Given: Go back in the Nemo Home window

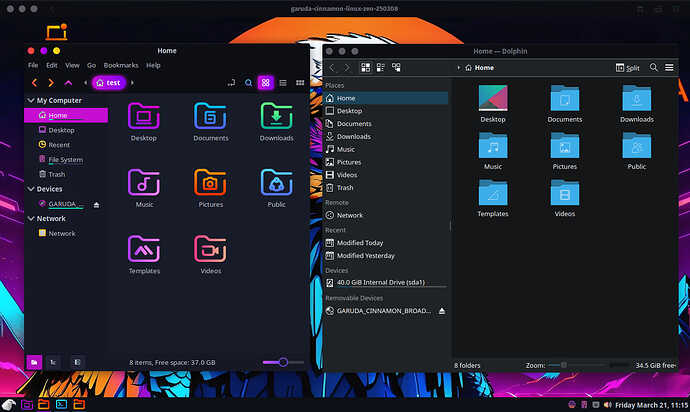Looking at the screenshot, I should coord(34,83).
